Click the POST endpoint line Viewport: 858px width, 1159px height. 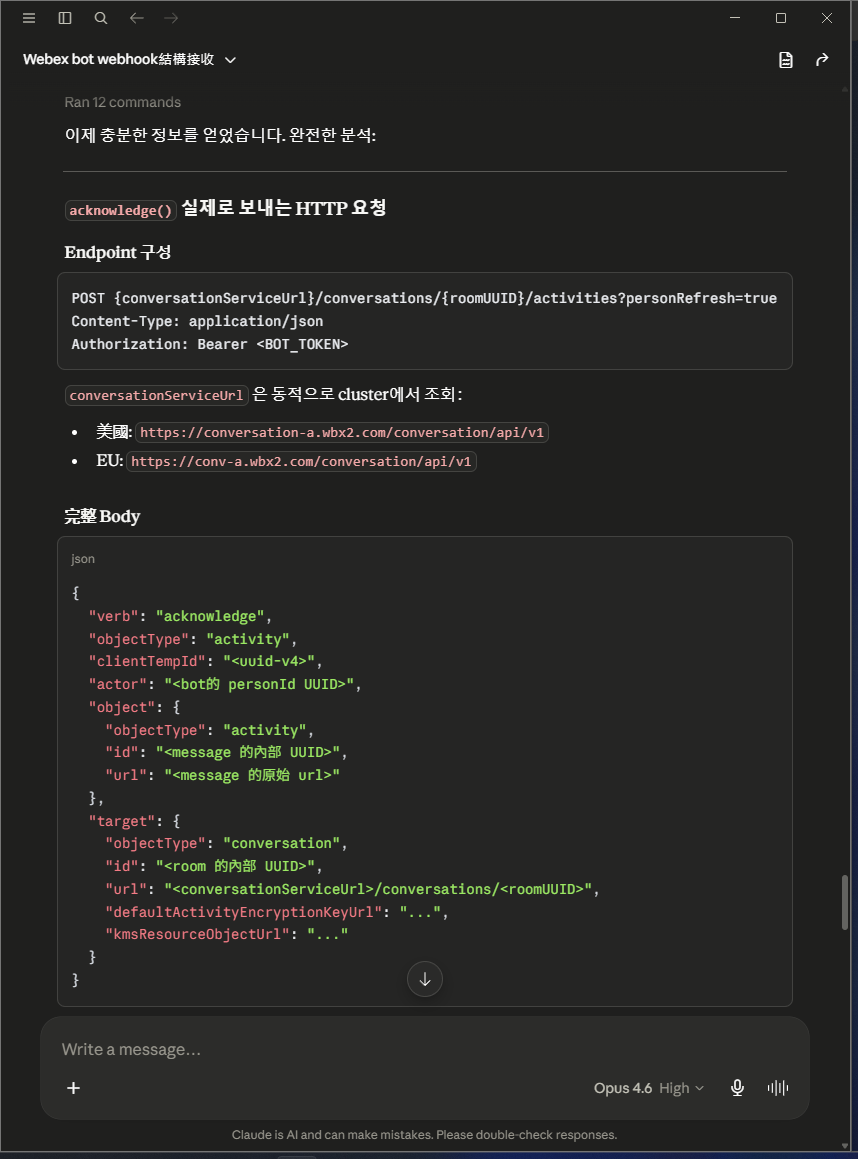424,298
